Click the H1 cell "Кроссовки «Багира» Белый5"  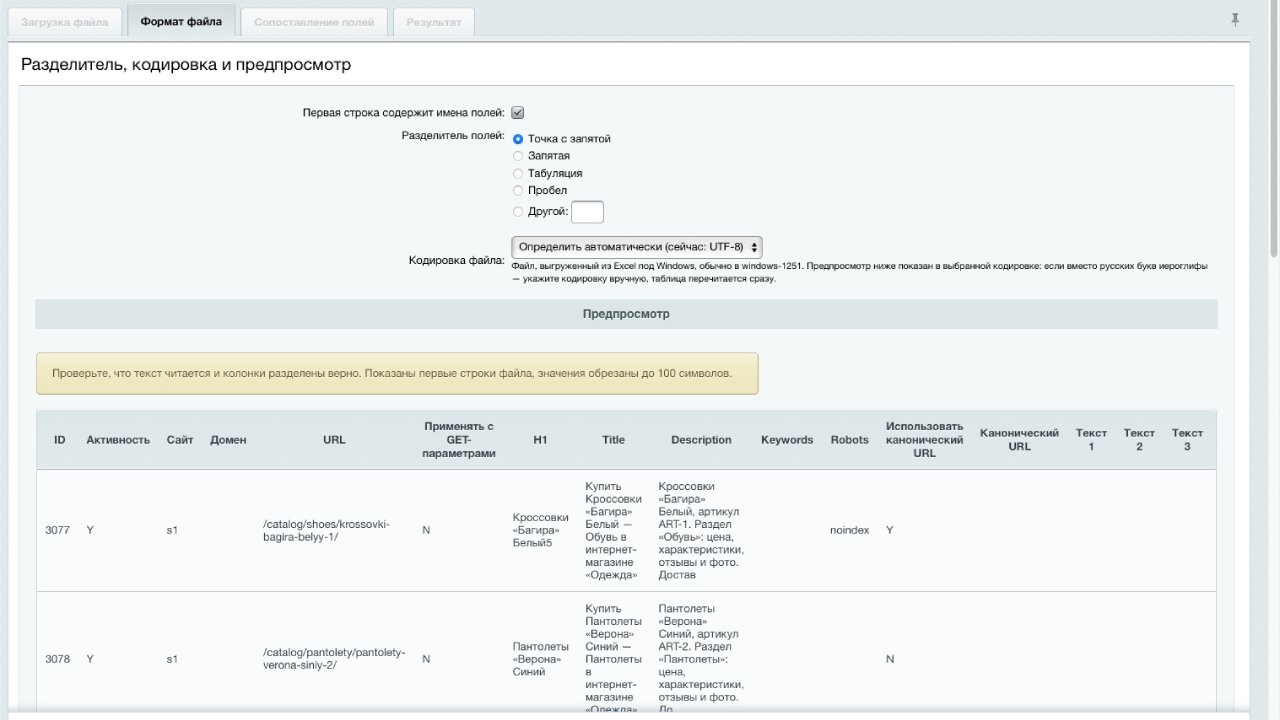(x=541, y=530)
